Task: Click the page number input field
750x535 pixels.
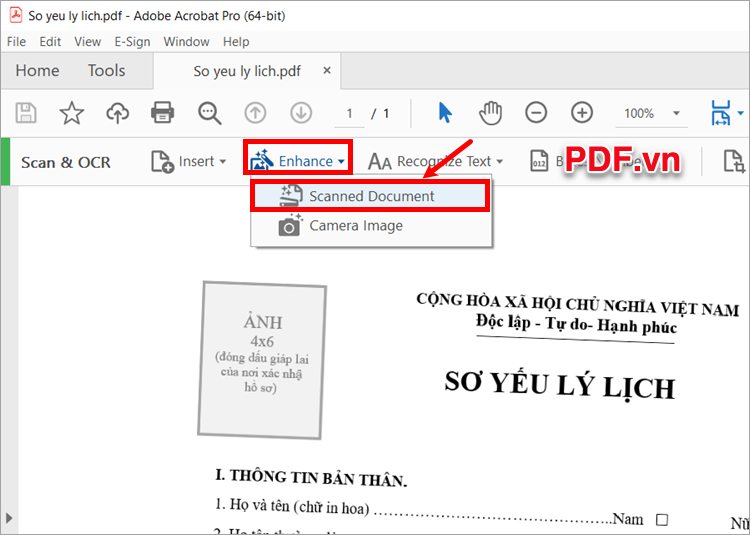Action: tap(349, 113)
